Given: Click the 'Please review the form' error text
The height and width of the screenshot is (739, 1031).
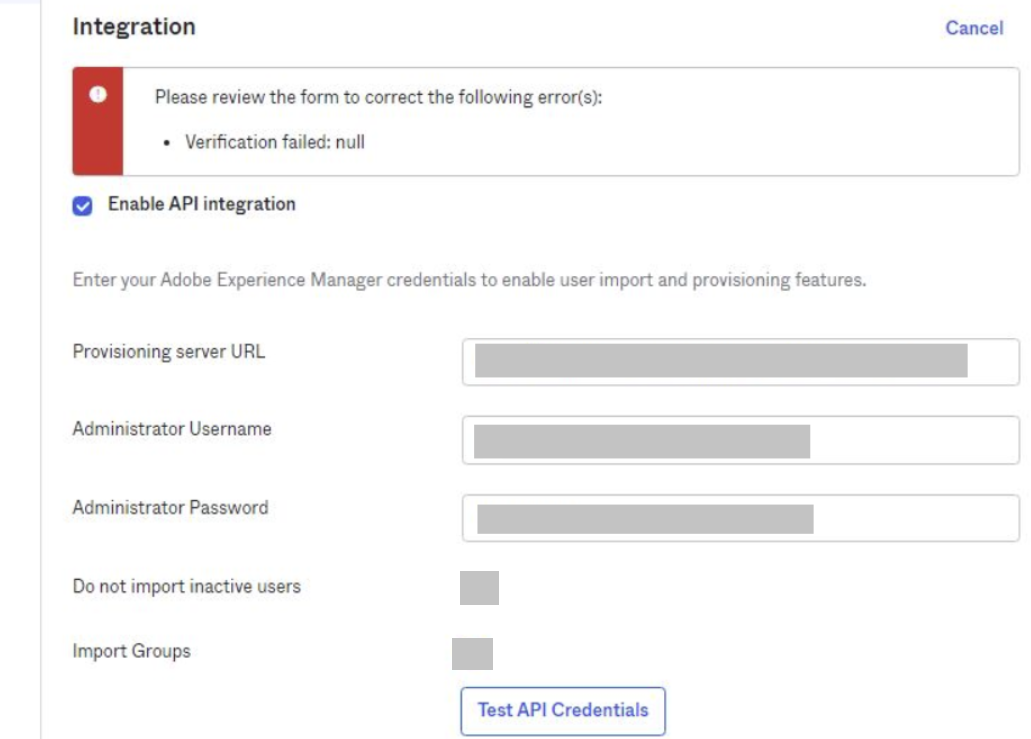Looking at the screenshot, I should (378, 98).
